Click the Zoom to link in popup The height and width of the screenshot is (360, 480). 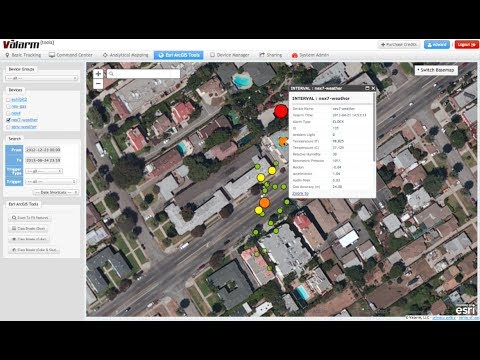(x=300, y=193)
